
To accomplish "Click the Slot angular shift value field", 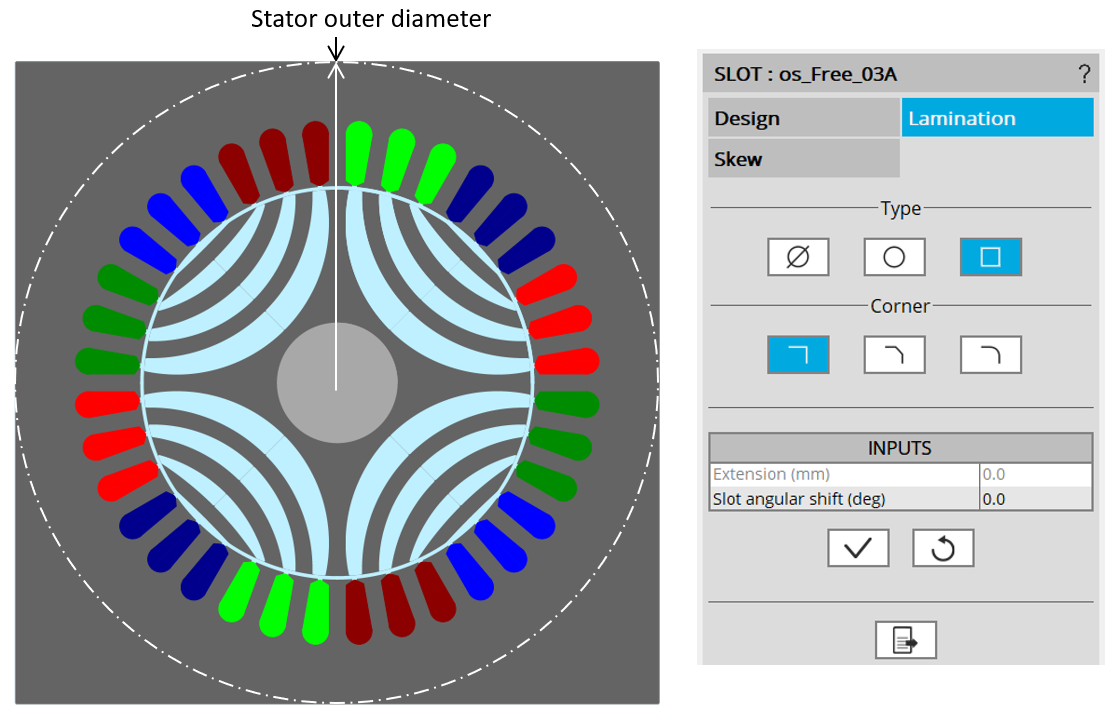I will (x=1034, y=498).
